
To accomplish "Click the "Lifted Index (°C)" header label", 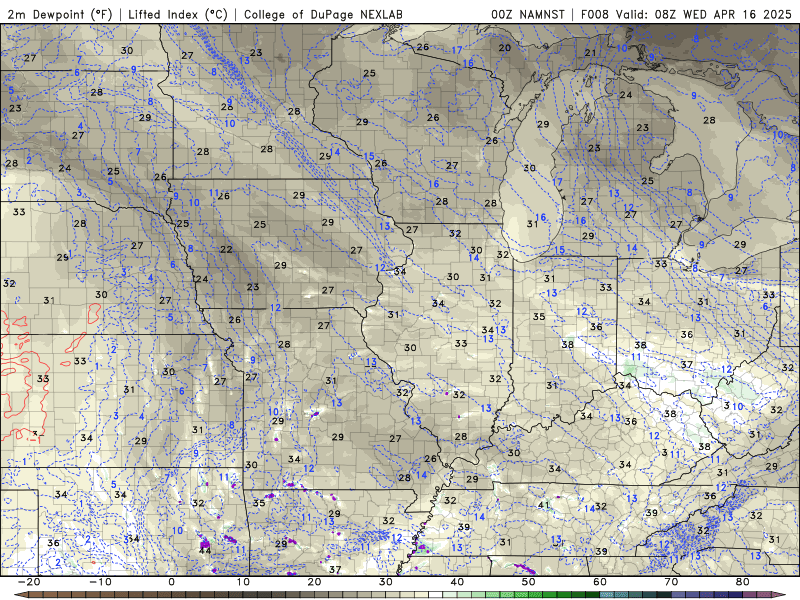I will (x=178, y=14).
